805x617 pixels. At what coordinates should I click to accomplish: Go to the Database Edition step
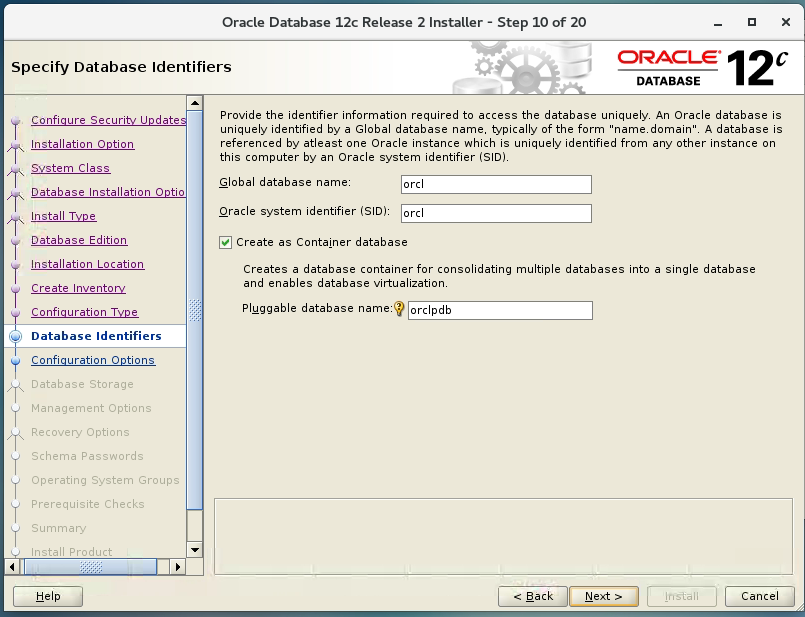click(79, 240)
